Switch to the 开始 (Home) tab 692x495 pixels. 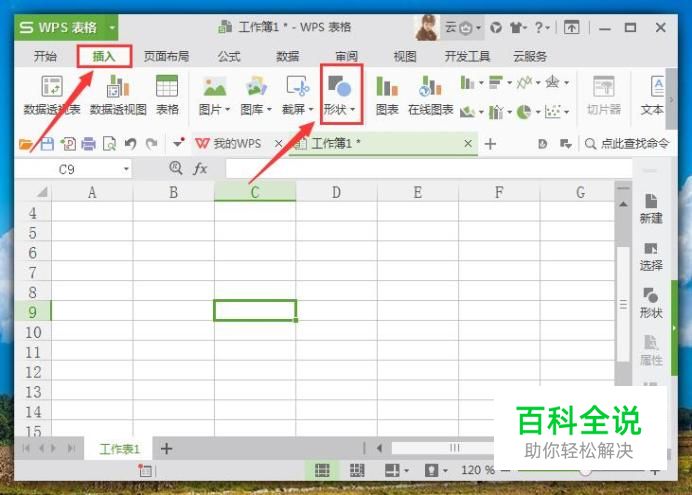(45, 56)
